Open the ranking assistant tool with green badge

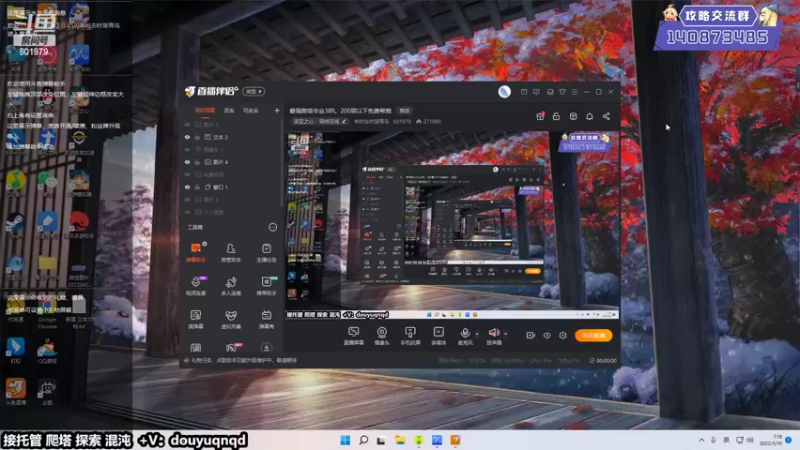(x=266, y=286)
